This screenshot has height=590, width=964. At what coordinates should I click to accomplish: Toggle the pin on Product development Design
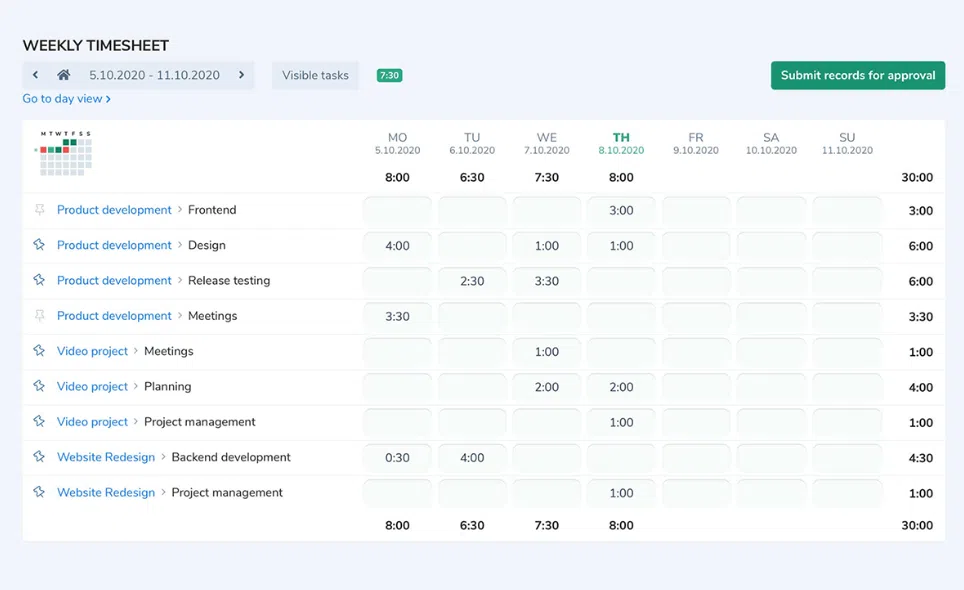click(40, 245)
